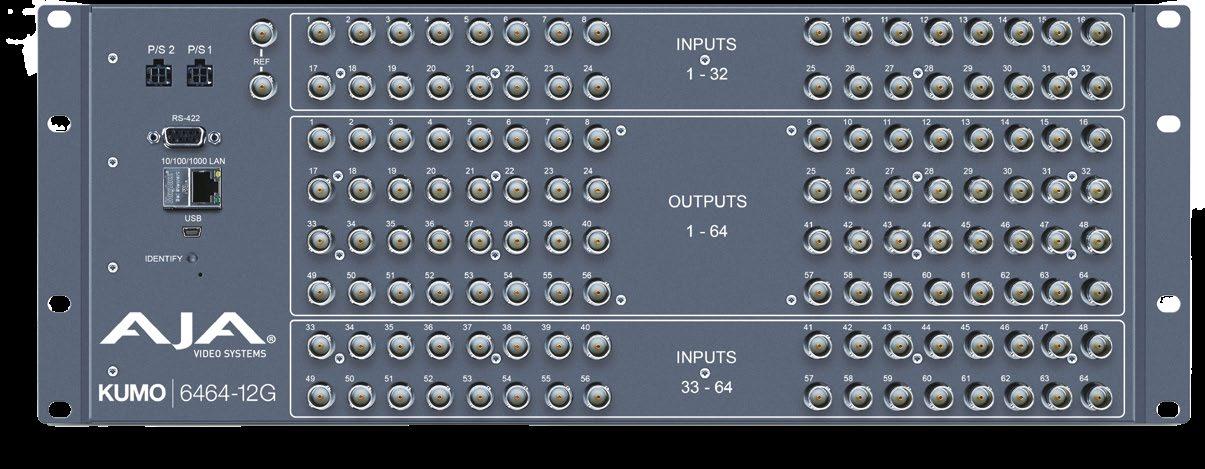Select Input 36 BNC connector

[x=439, y=345]
